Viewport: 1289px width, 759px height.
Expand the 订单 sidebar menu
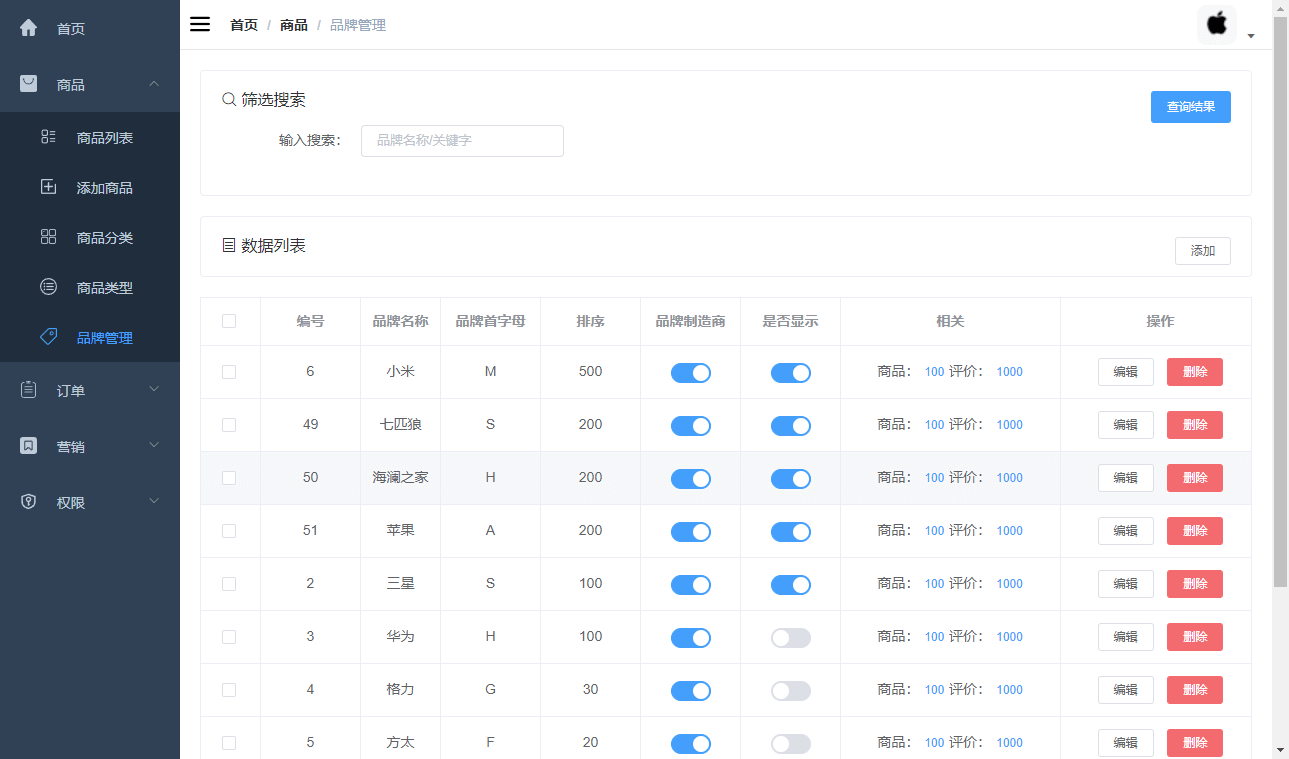pos(88,389)
